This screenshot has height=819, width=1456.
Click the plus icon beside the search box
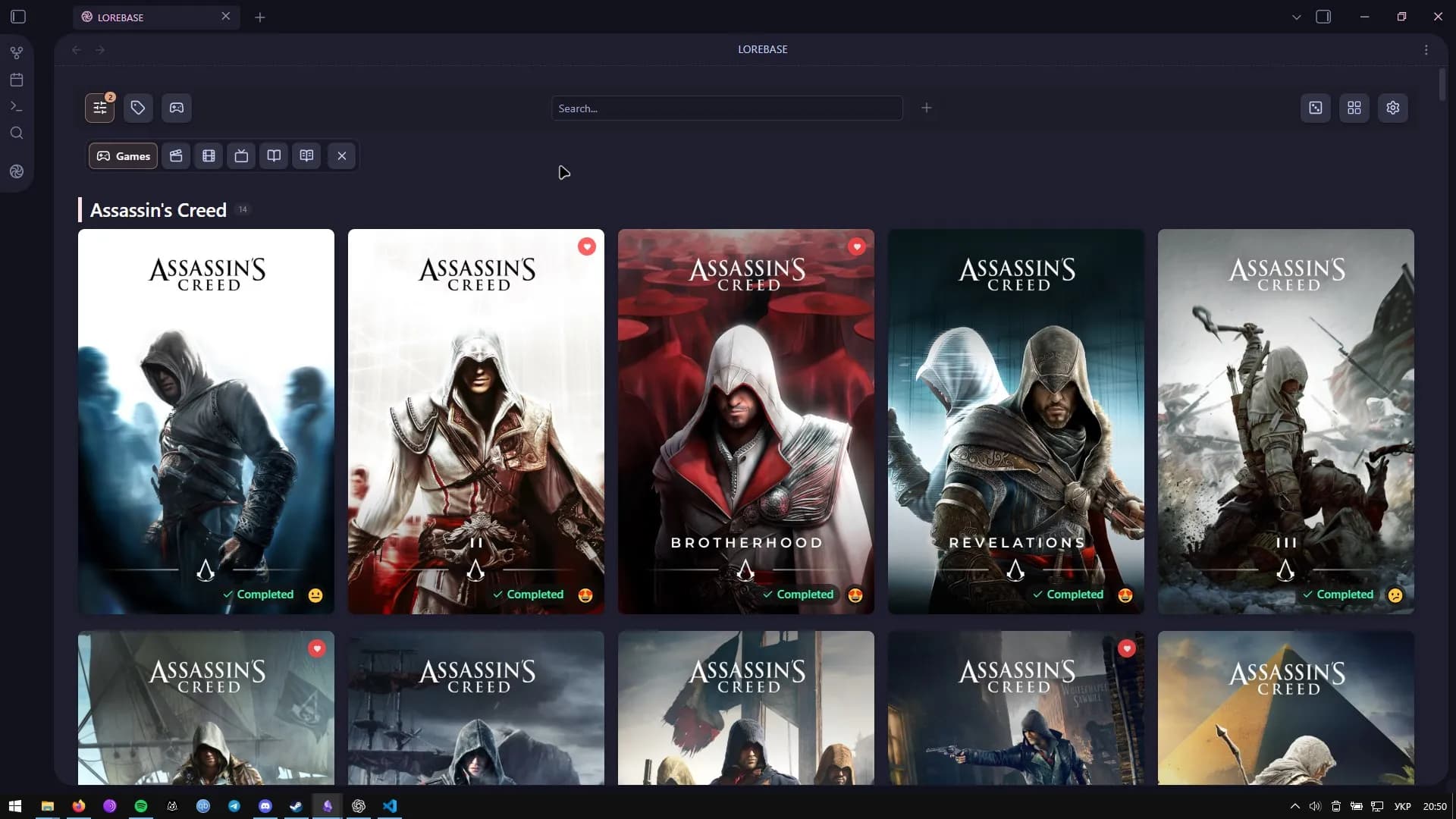coord(926,108)
